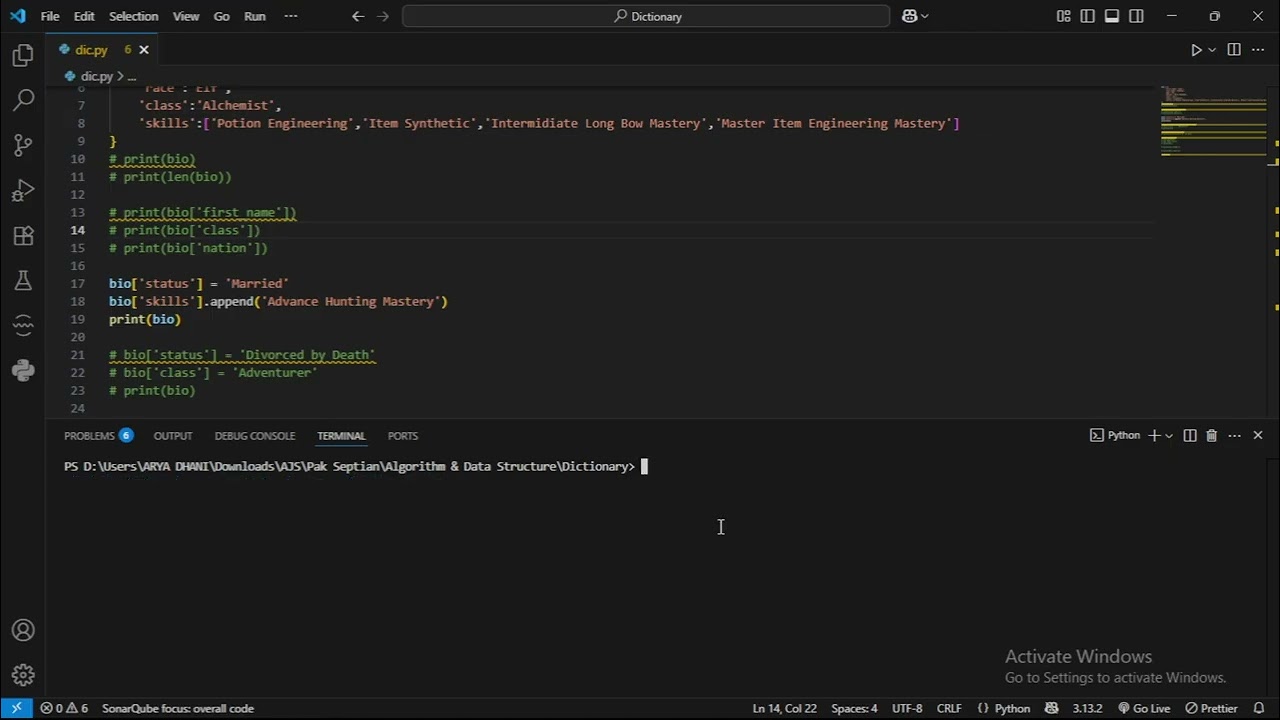Click the Dictionary command center search box
This screenshot has height=720, width=1280.
pos(646,16)
